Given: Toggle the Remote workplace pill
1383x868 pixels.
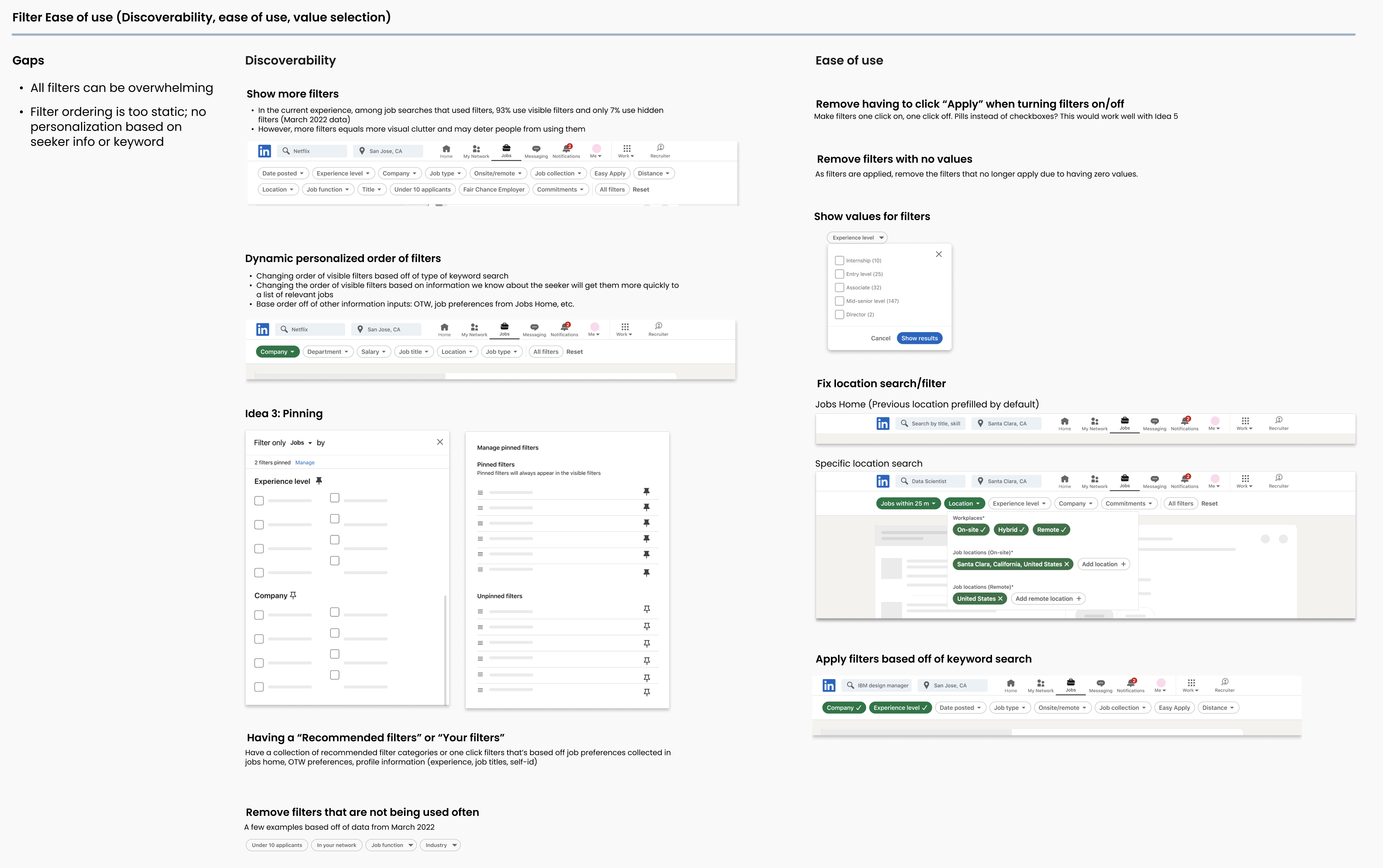Looking at the screenshot, I should tap(1051, 530).
